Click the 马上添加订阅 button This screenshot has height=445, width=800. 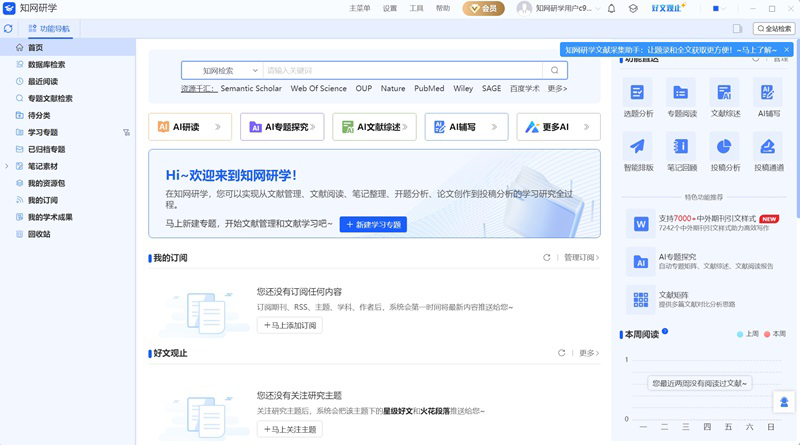[289, 325]
